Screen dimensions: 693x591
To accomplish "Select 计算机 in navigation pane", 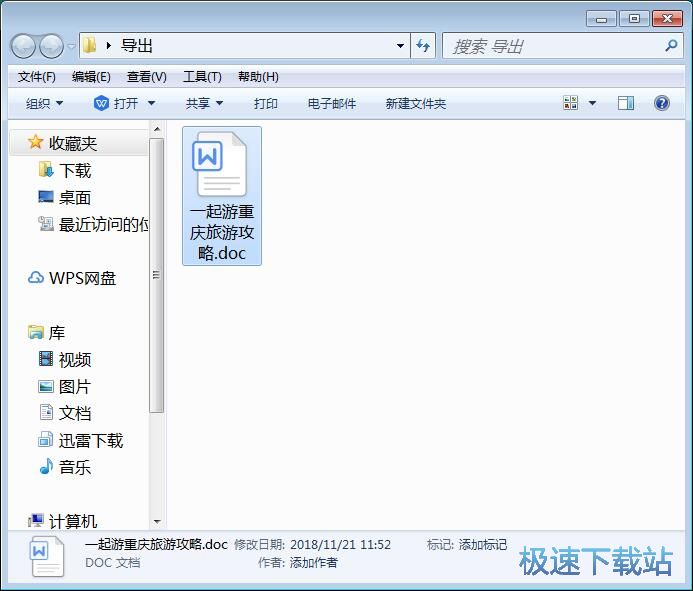I will [x=73, y=522].
